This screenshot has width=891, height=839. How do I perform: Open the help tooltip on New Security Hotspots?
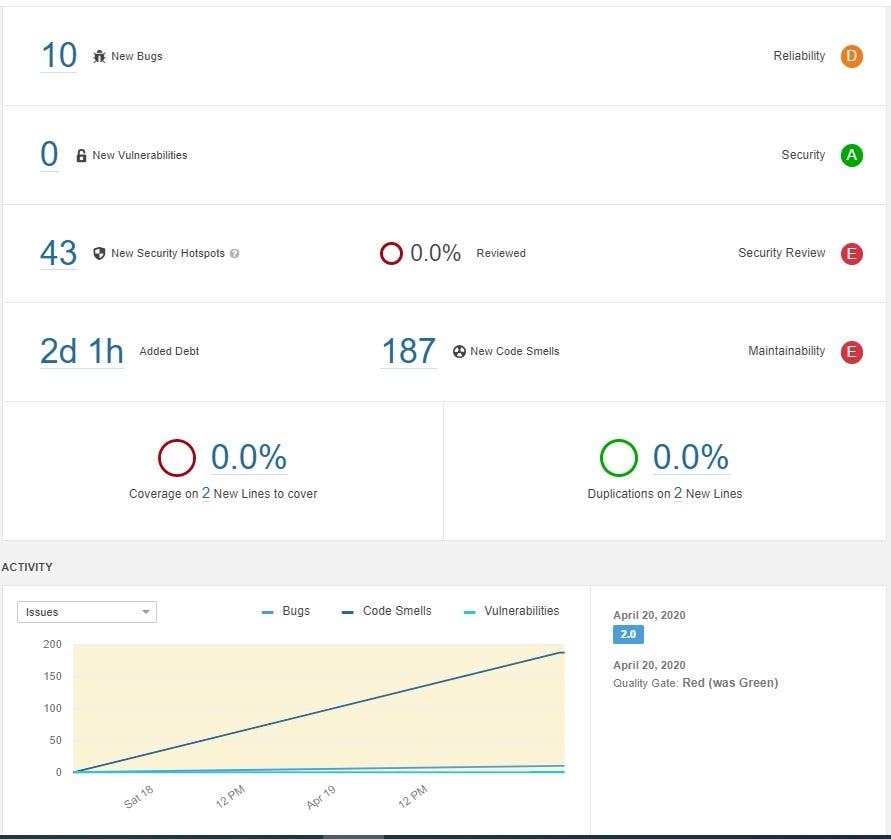[x=234, y=254]
